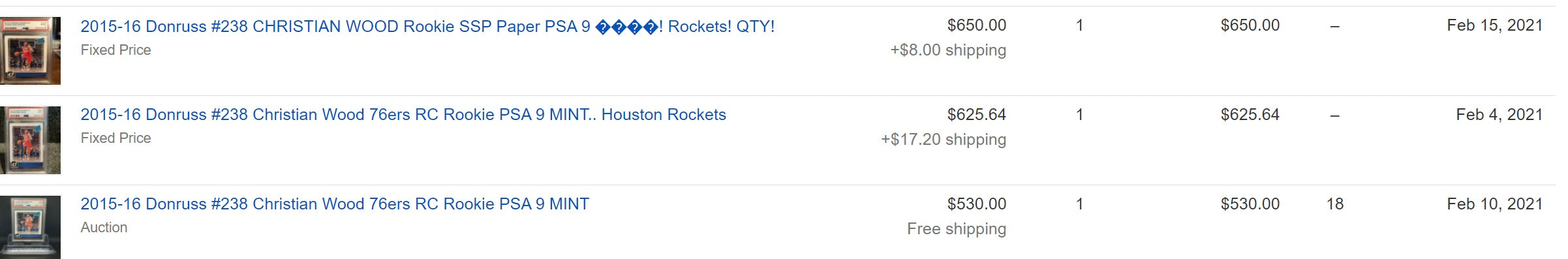Open the CHRISTIAN WOOD Rookie SSP Paper listing

(x=427, y=27)
